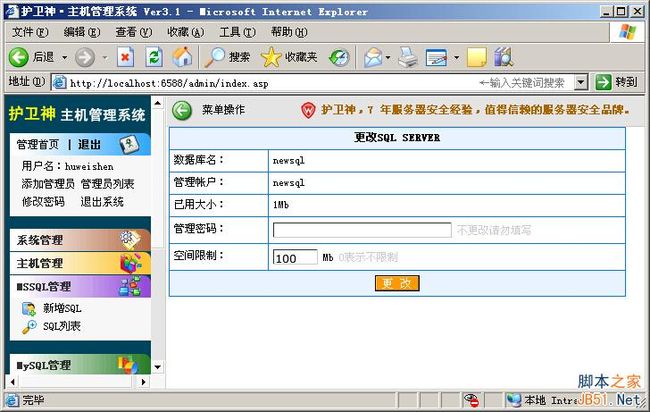Viewport: 650px width, 412px height.
Task: Expand the 主机管理 section
Action: coord(80,263)
